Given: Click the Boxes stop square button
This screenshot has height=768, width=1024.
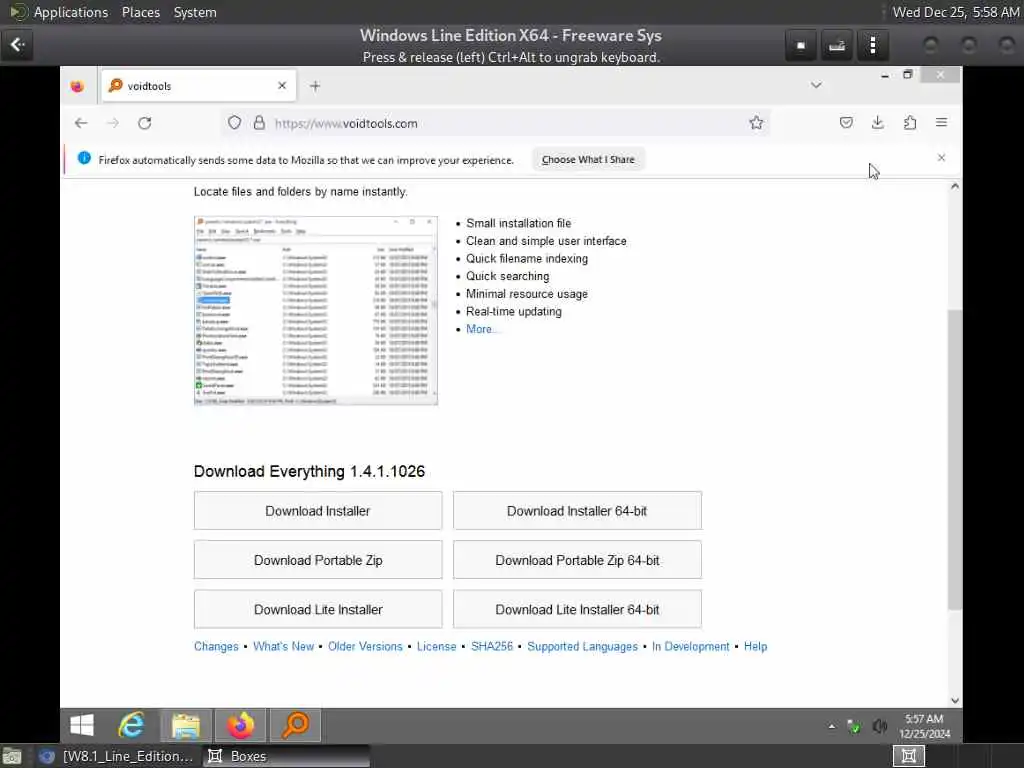Looking at the screenshot, I should [801, 45].
